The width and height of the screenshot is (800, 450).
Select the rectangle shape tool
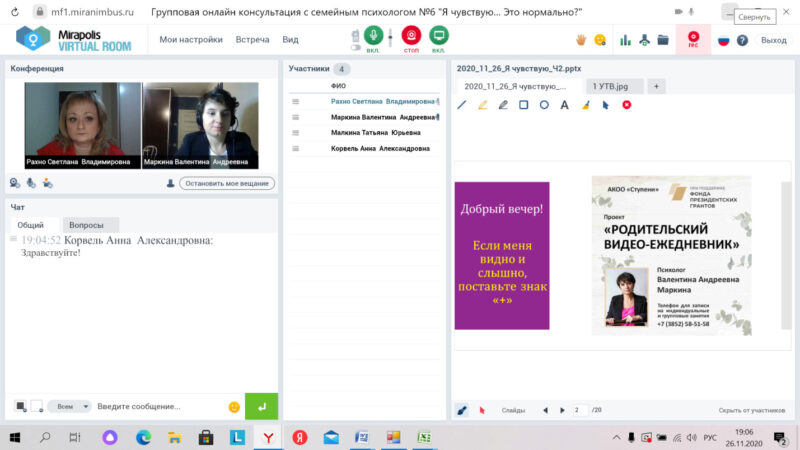coord(523,105)
